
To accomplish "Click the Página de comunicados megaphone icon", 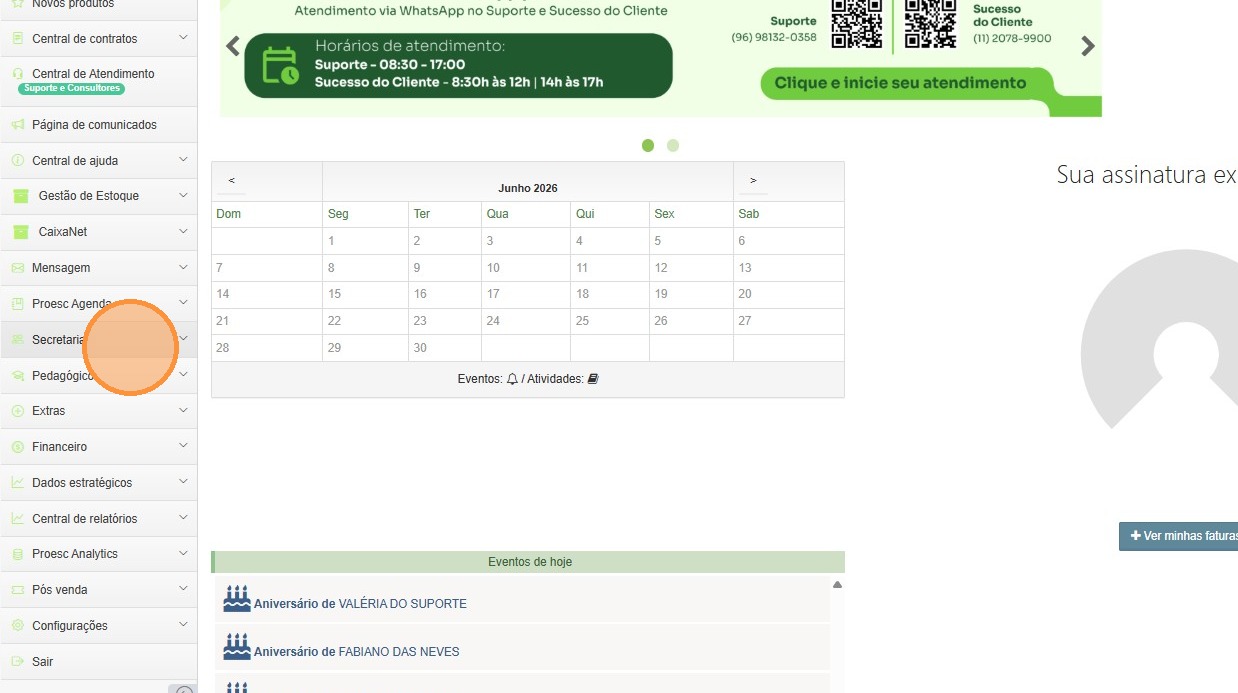I will pos(18,125).
